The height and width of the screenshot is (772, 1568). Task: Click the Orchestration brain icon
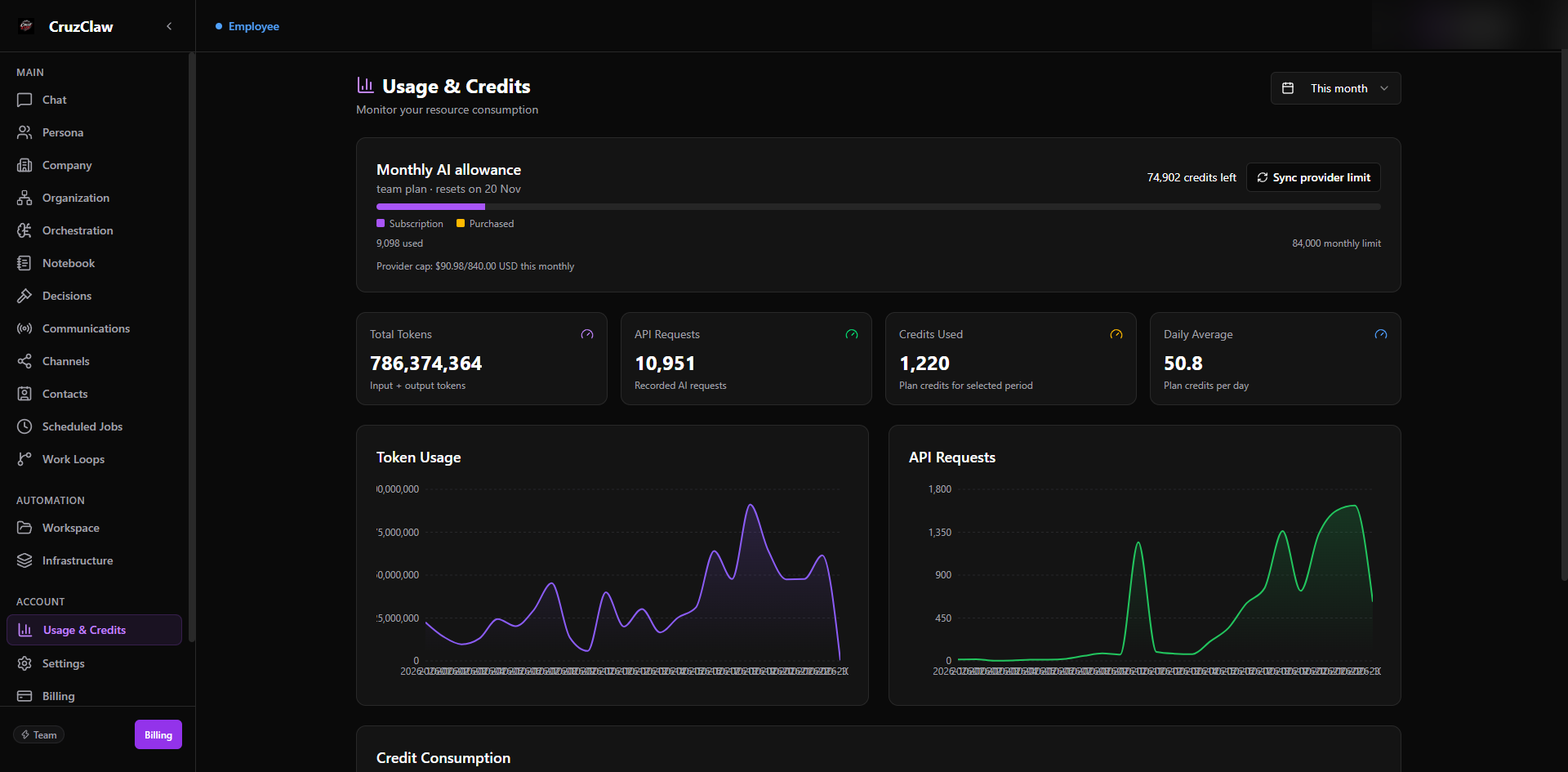coord(24,230)
